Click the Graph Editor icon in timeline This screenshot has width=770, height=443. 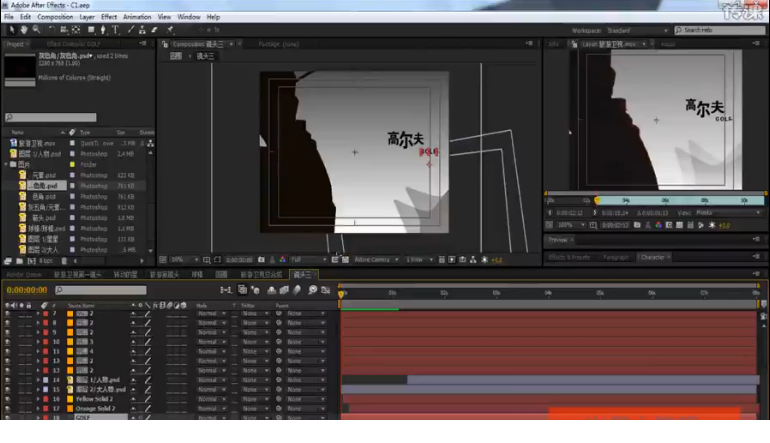(x=325, y=290)
